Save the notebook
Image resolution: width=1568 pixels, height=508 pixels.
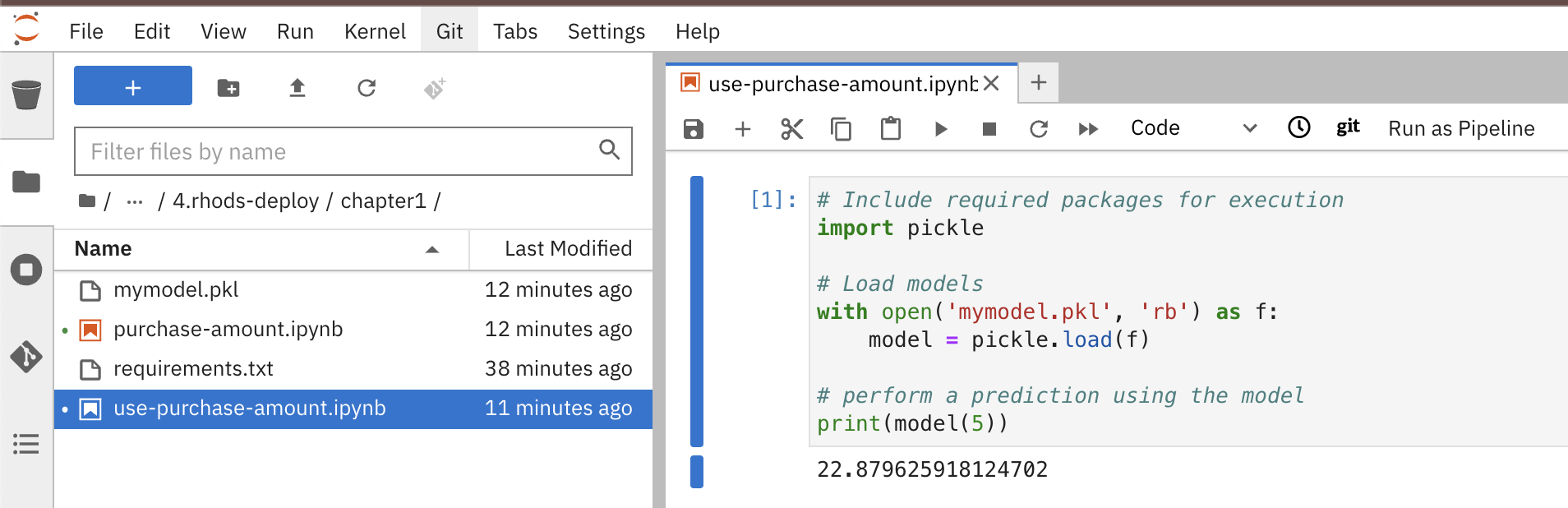tap(694, 129)
